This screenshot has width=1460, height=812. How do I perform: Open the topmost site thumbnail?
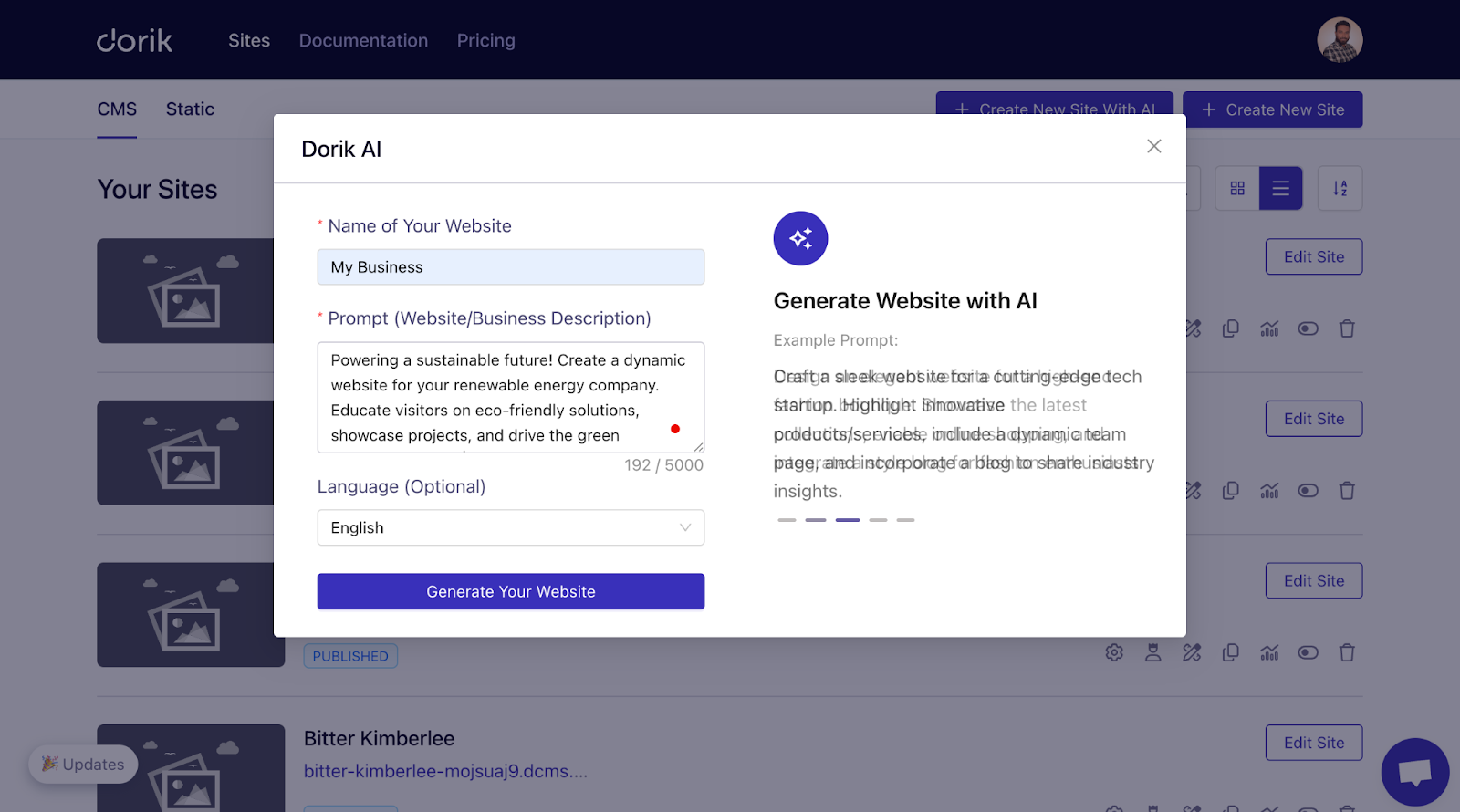(x=185, y=291)
